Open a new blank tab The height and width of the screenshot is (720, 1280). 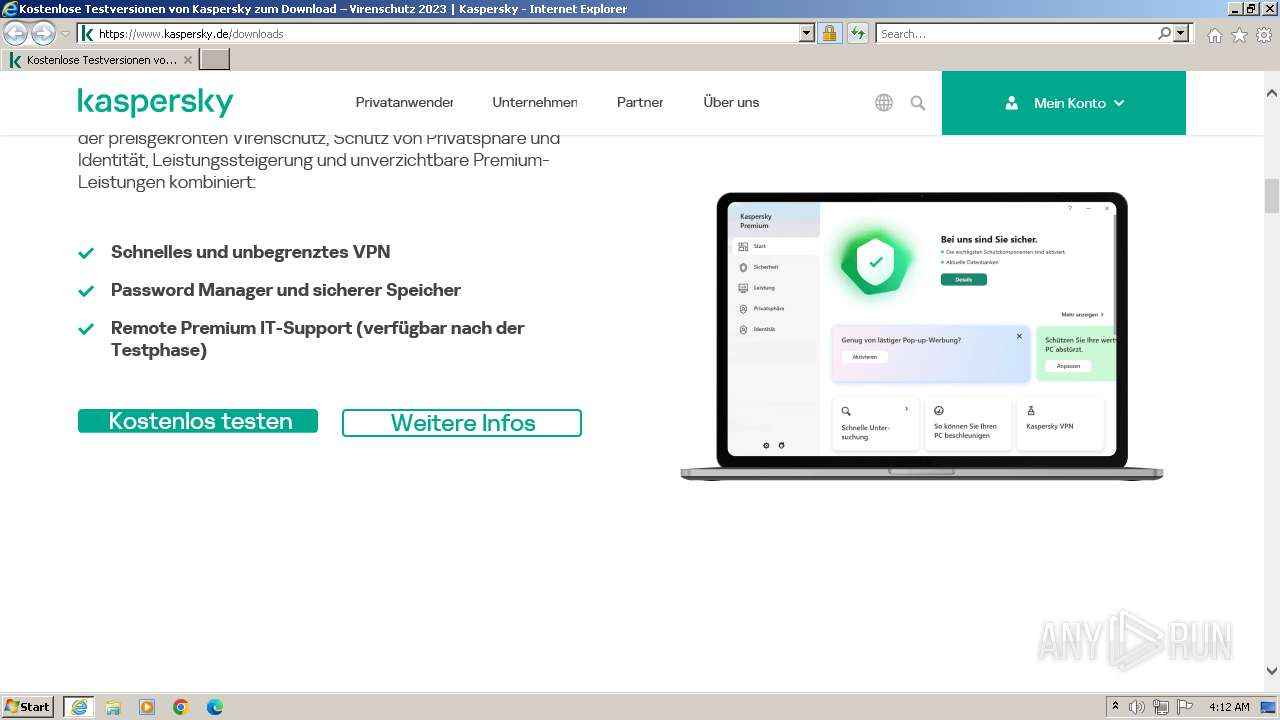click(215, 60)
